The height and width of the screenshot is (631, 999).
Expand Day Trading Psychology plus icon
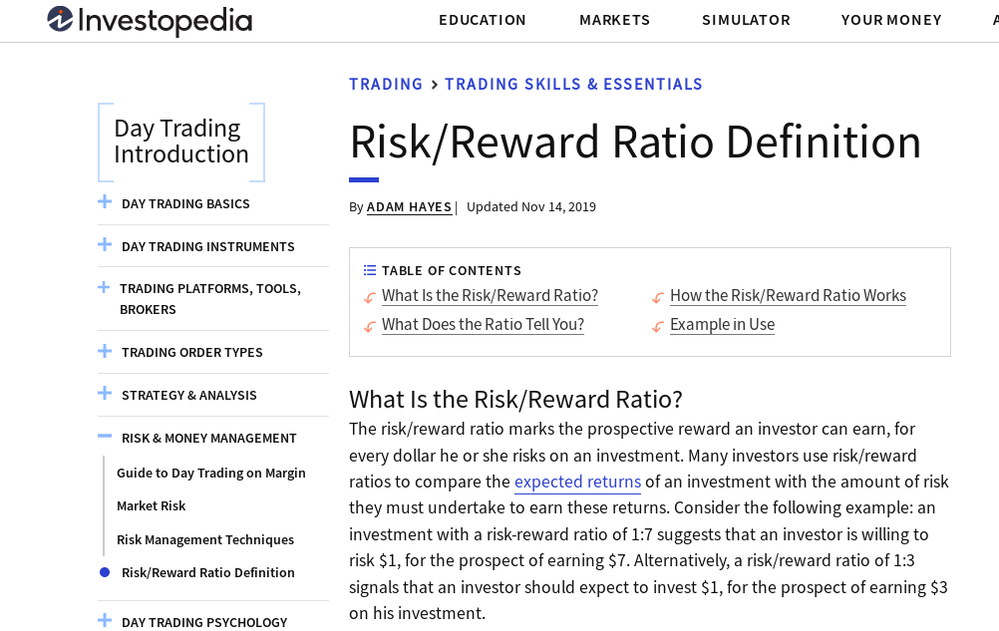point(104,620)
